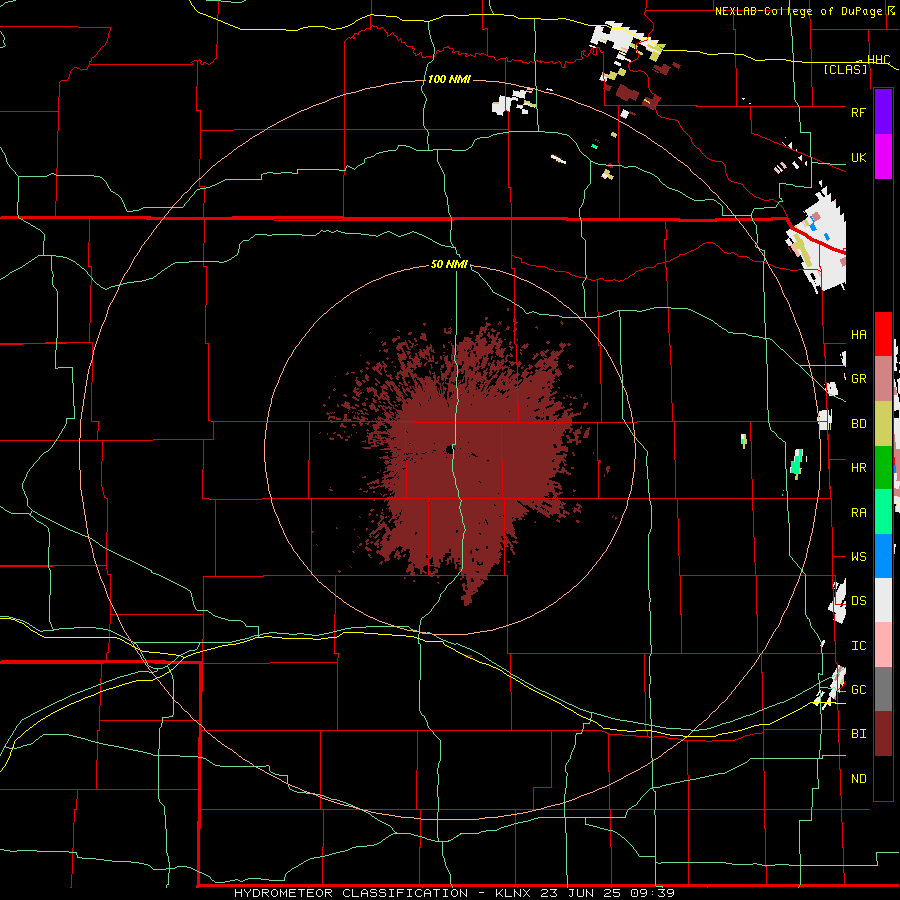Viewport: 900px width, 900px height.
Task: Click the HA legend label
Action: (x=858, y=335)
